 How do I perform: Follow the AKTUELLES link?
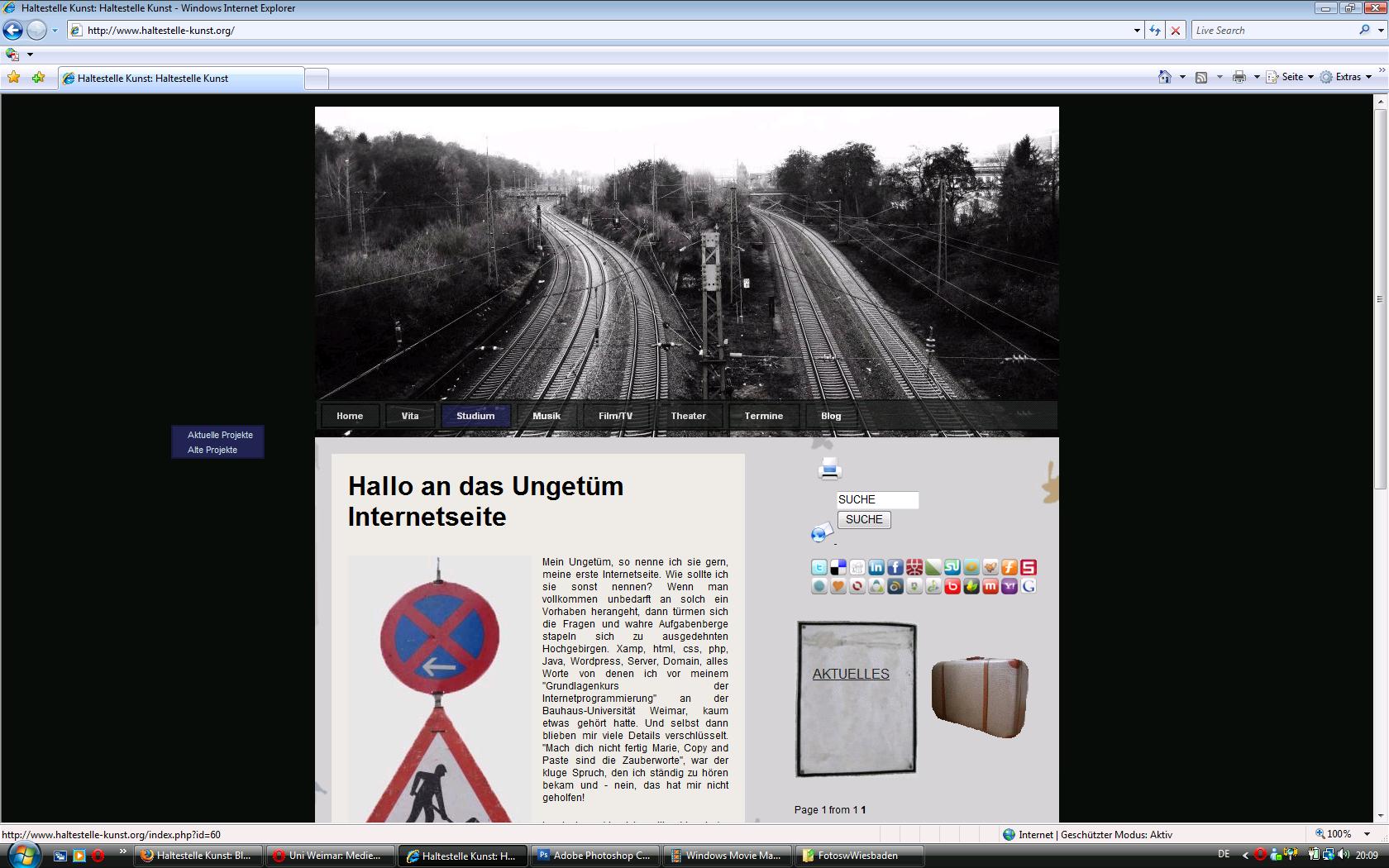851,674
